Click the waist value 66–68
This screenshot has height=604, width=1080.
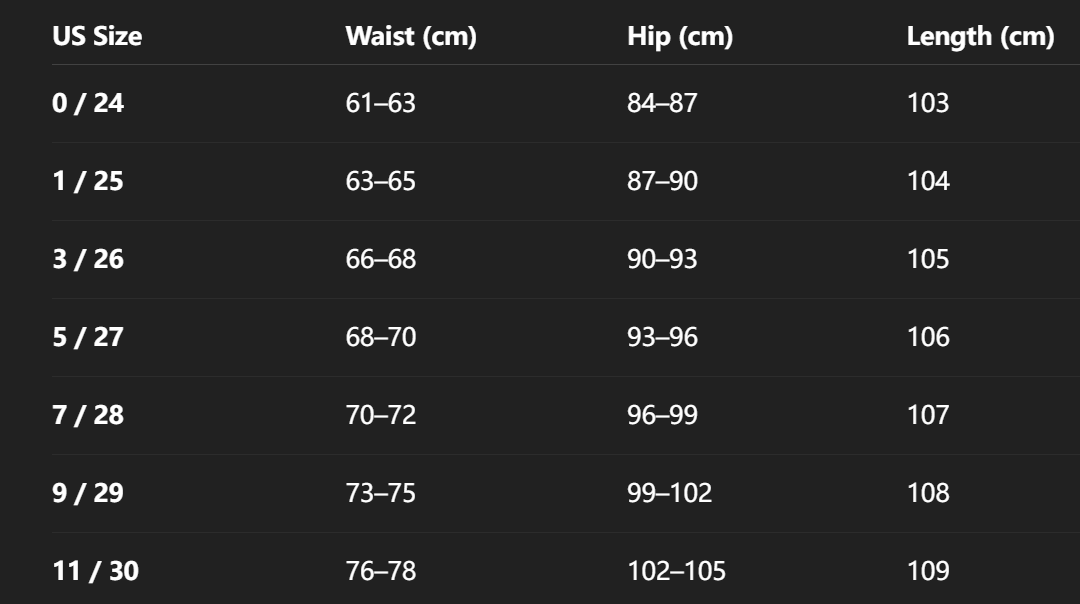pyautogui.click(x=380, y=259)
